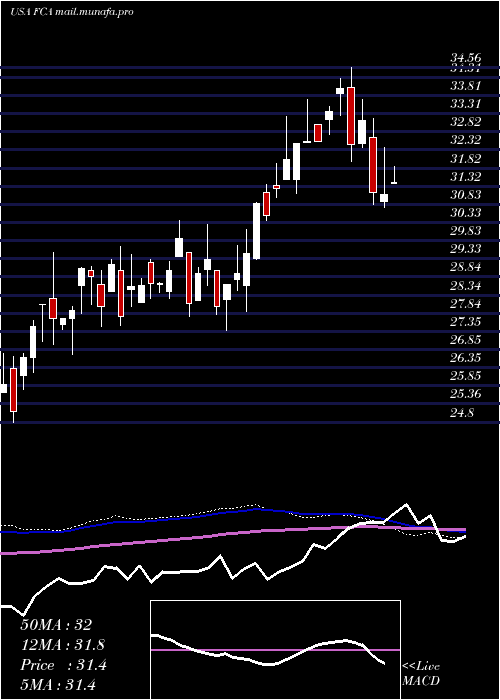Click the 28.34 price label
Image resolution: width=500 pixels, height=700 pixels.
point(466,285)
